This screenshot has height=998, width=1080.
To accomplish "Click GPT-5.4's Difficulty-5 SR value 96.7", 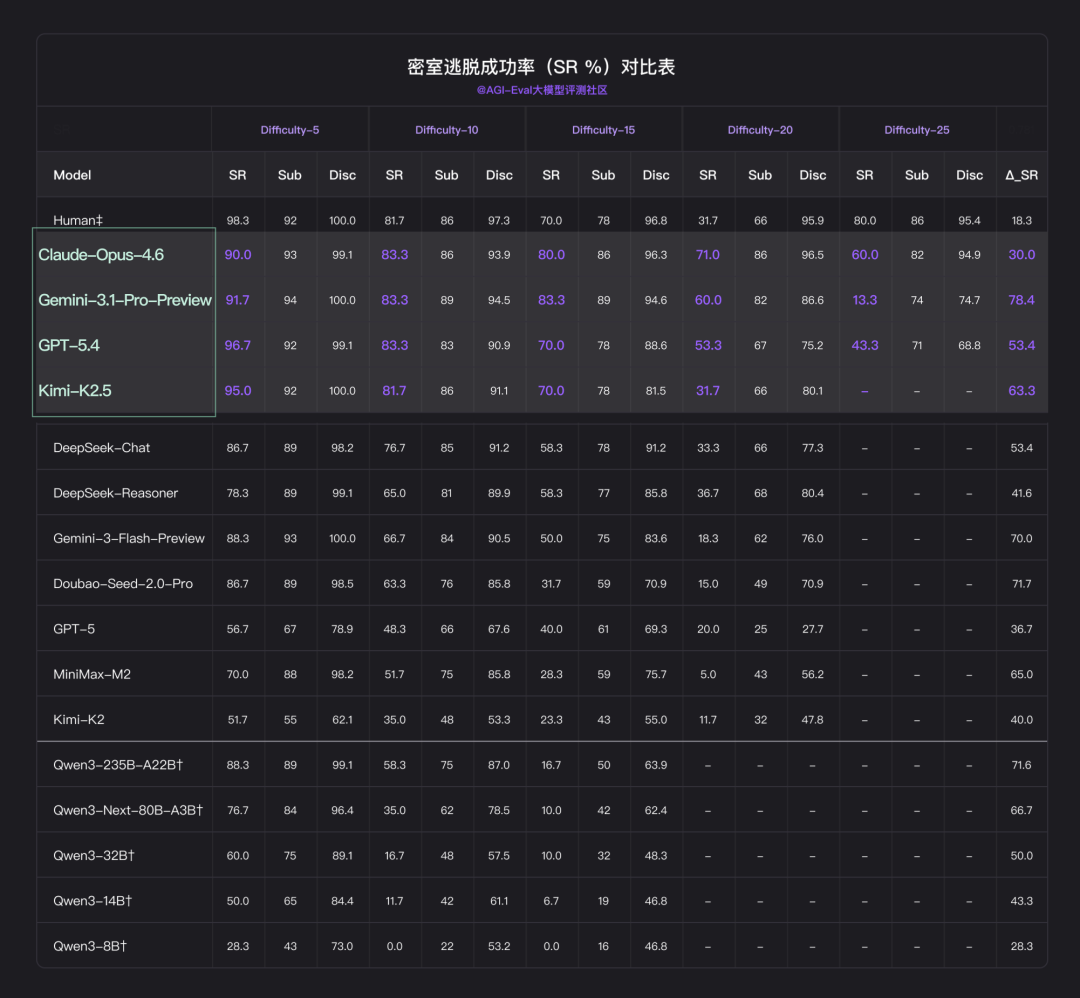I will click(x=238, y=345).
